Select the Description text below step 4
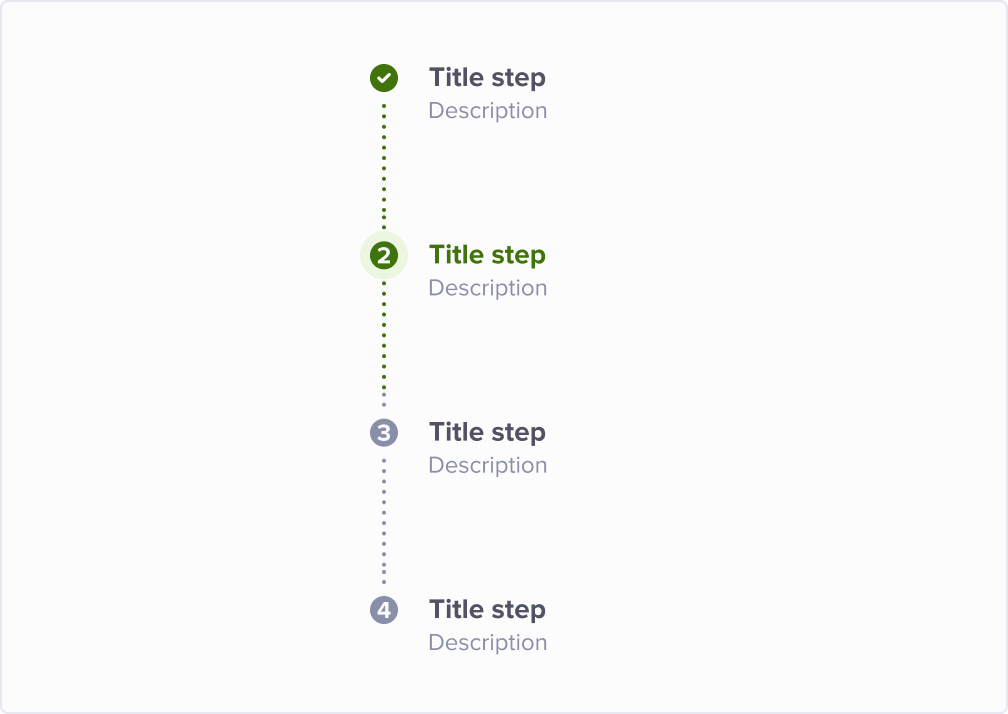The width and height of the screenshot is (1008, 714). (487, 643)
